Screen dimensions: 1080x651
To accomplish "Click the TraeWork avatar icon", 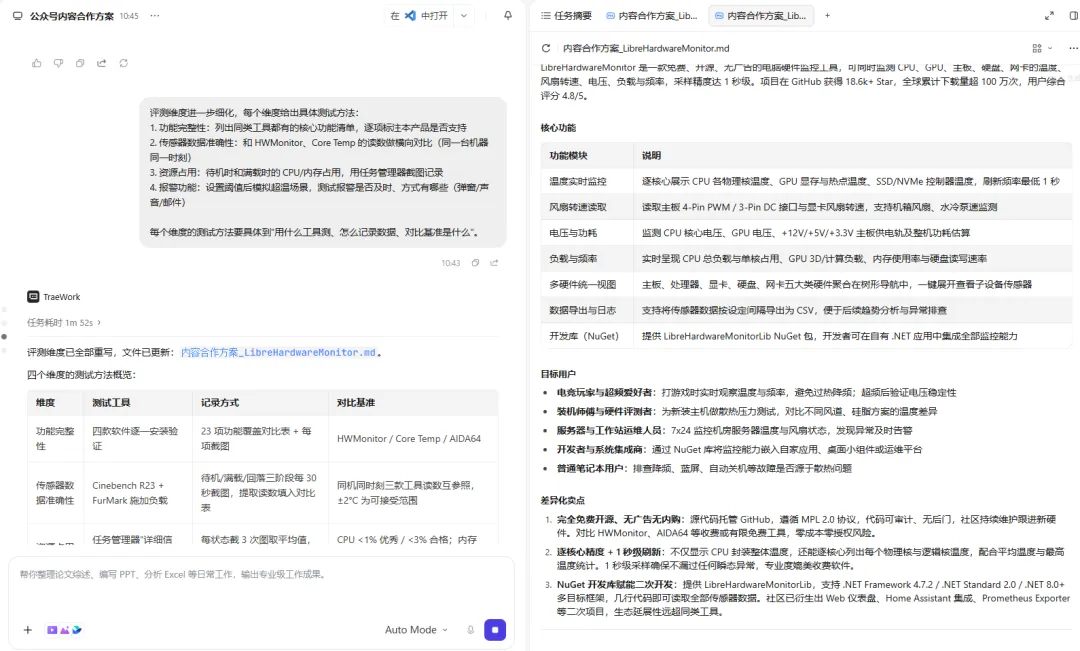I will pyautogui.click(x=33, y=296).
